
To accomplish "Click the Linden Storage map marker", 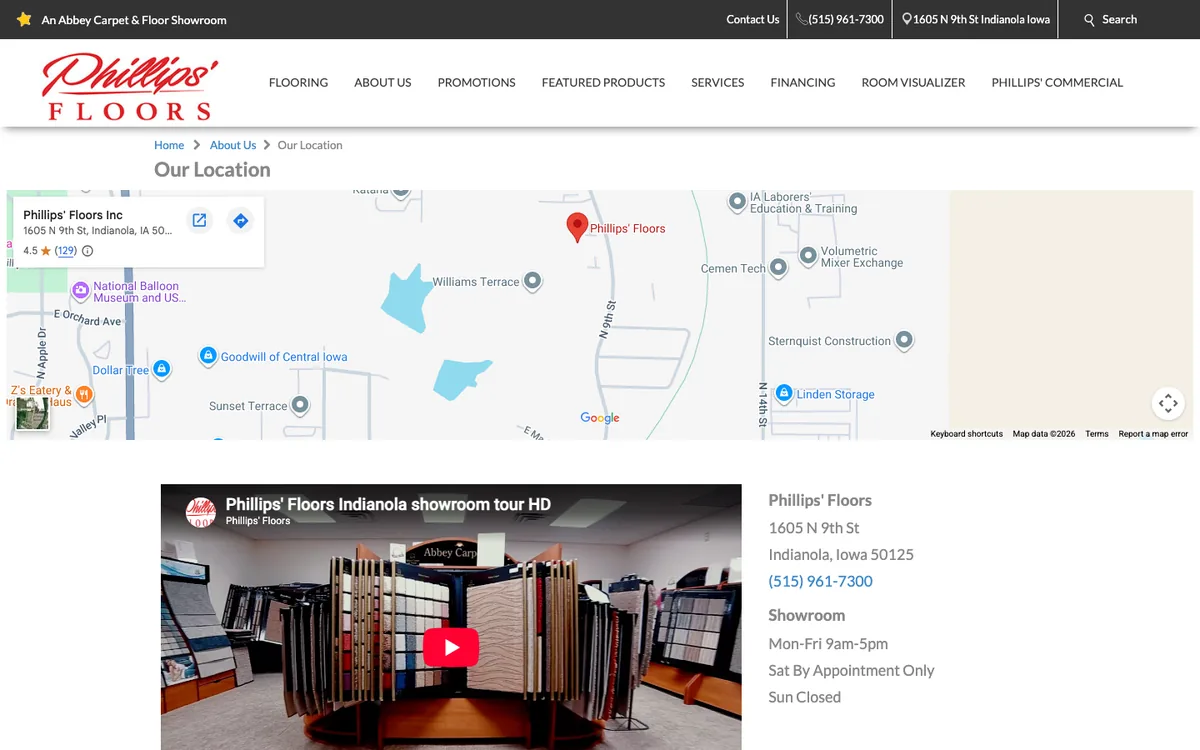I will (784, 394).
